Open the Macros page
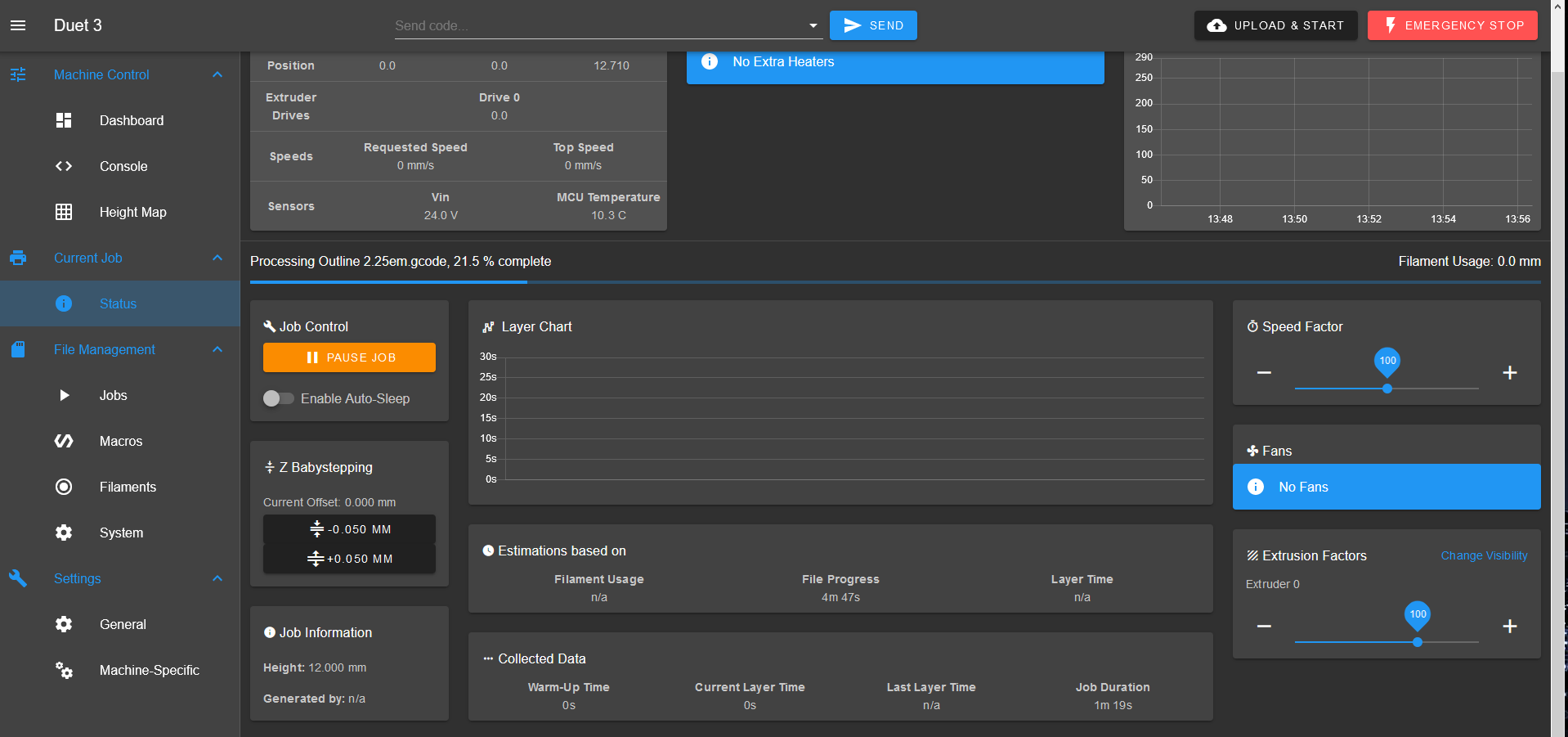Screen dimensions: 1568x737 tap(120, 441)
